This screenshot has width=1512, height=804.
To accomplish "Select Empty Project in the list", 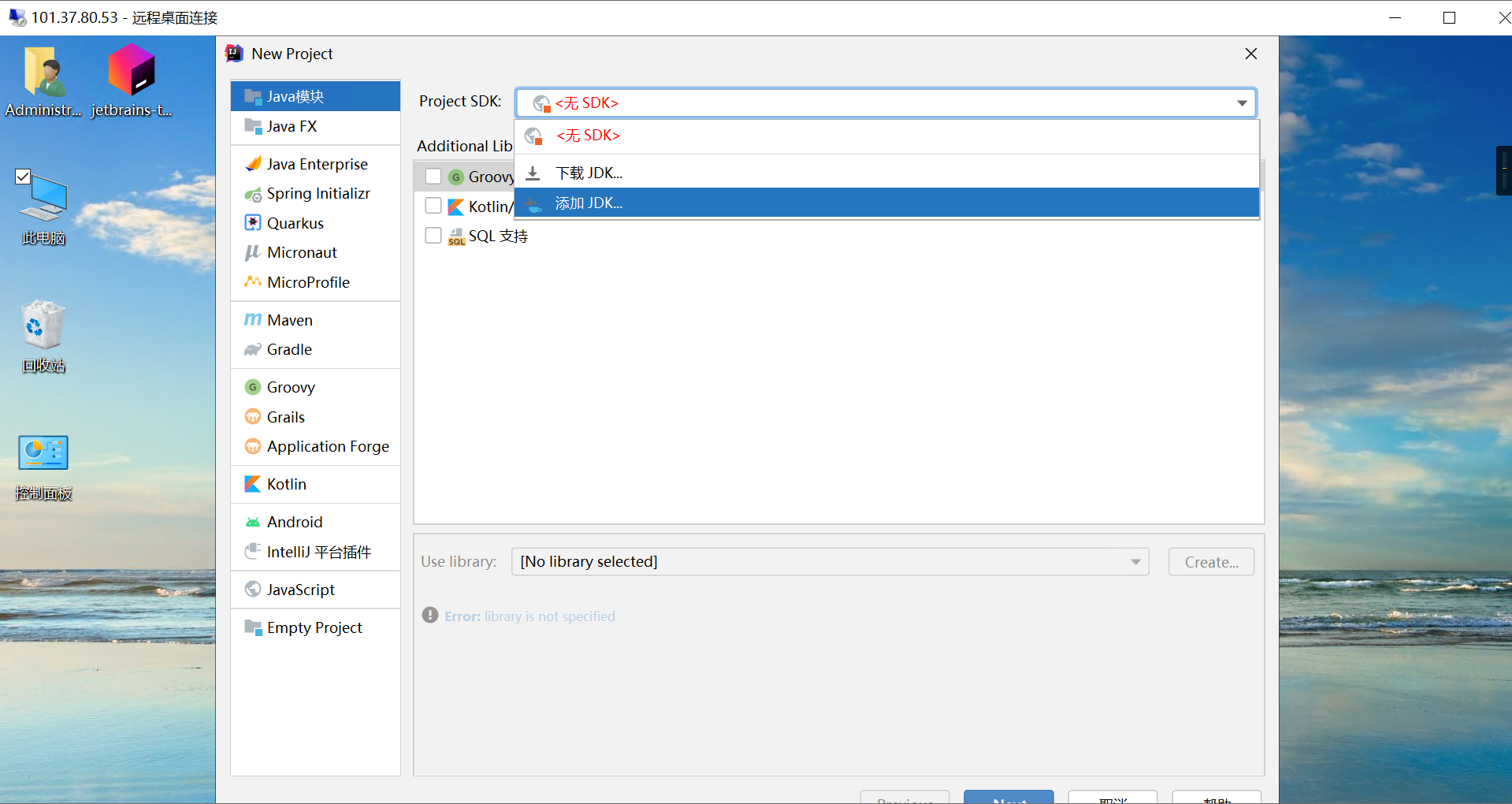I will tap(315, 627).
